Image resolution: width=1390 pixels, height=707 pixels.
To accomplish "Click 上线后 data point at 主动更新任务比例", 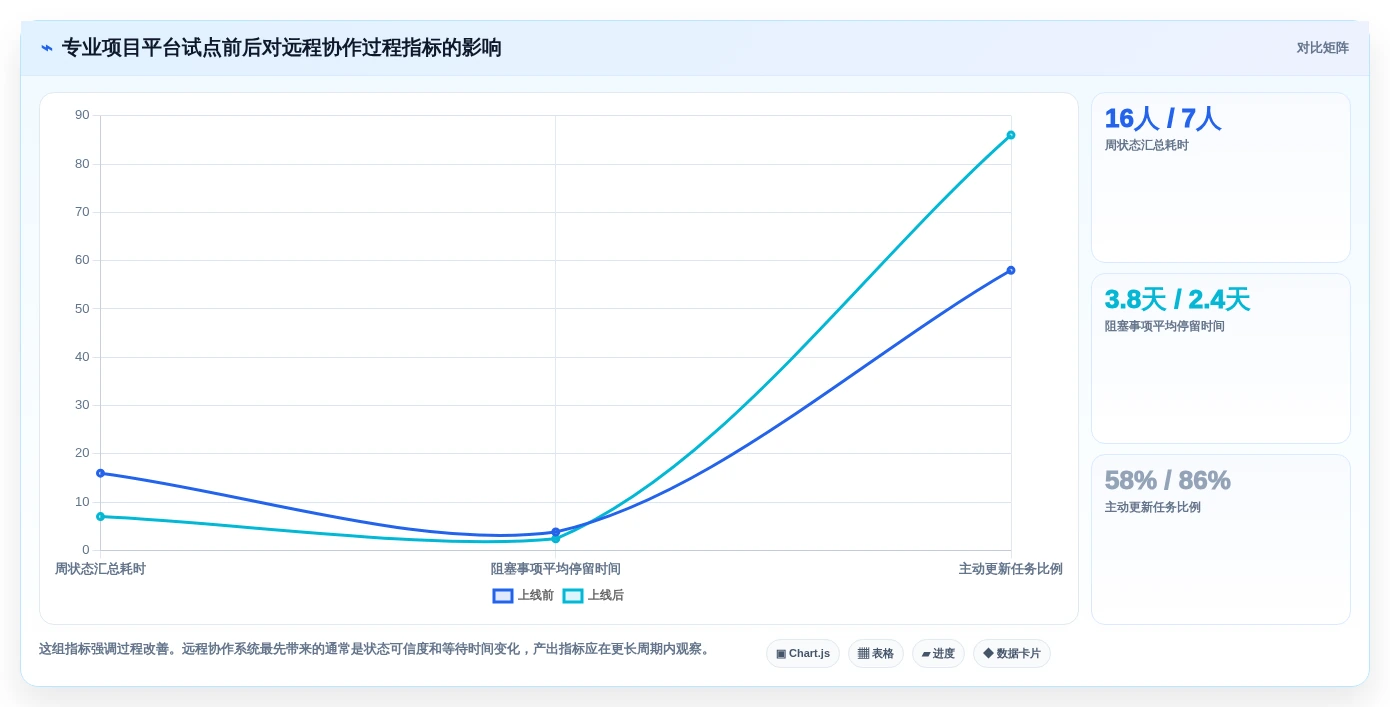I will pyautogui.click(x=1011, y=135).
